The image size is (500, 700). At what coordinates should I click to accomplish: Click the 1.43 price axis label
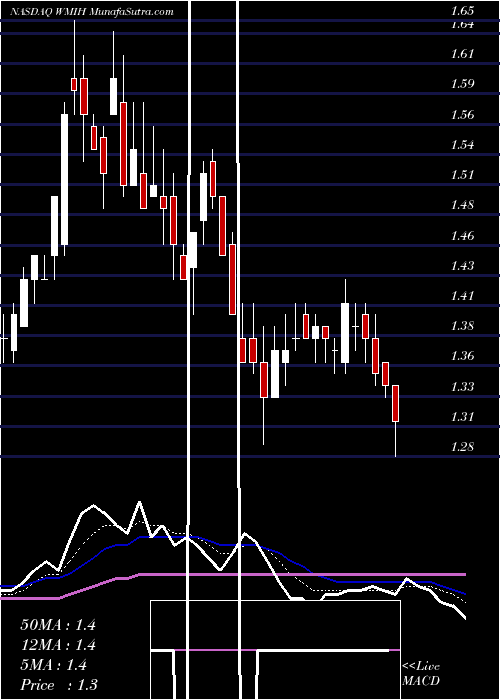pos(462,266)
